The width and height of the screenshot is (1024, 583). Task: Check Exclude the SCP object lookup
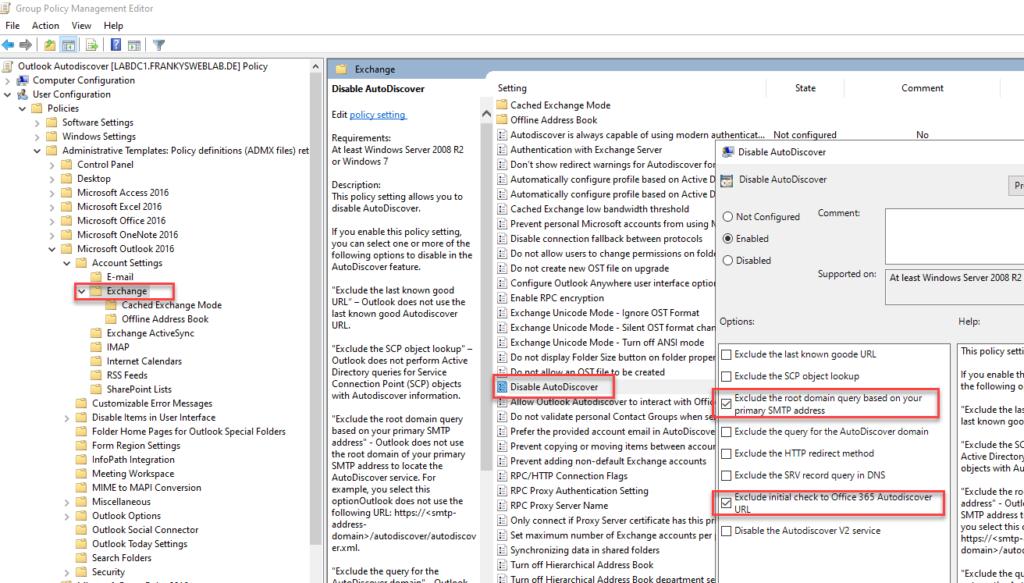coord(726,377)
